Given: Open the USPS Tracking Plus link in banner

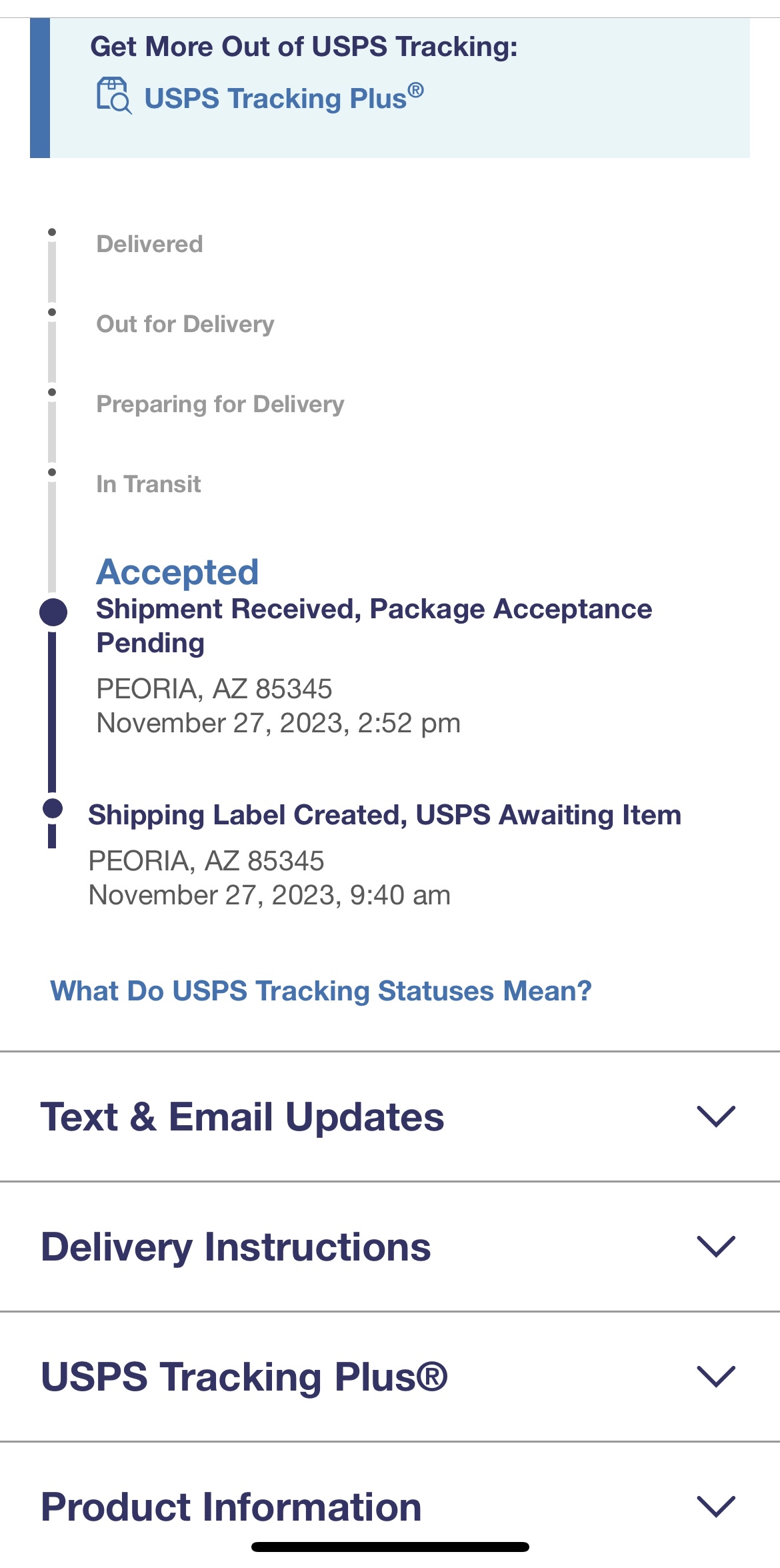Looking at the screenshot, I should (283, 97).
